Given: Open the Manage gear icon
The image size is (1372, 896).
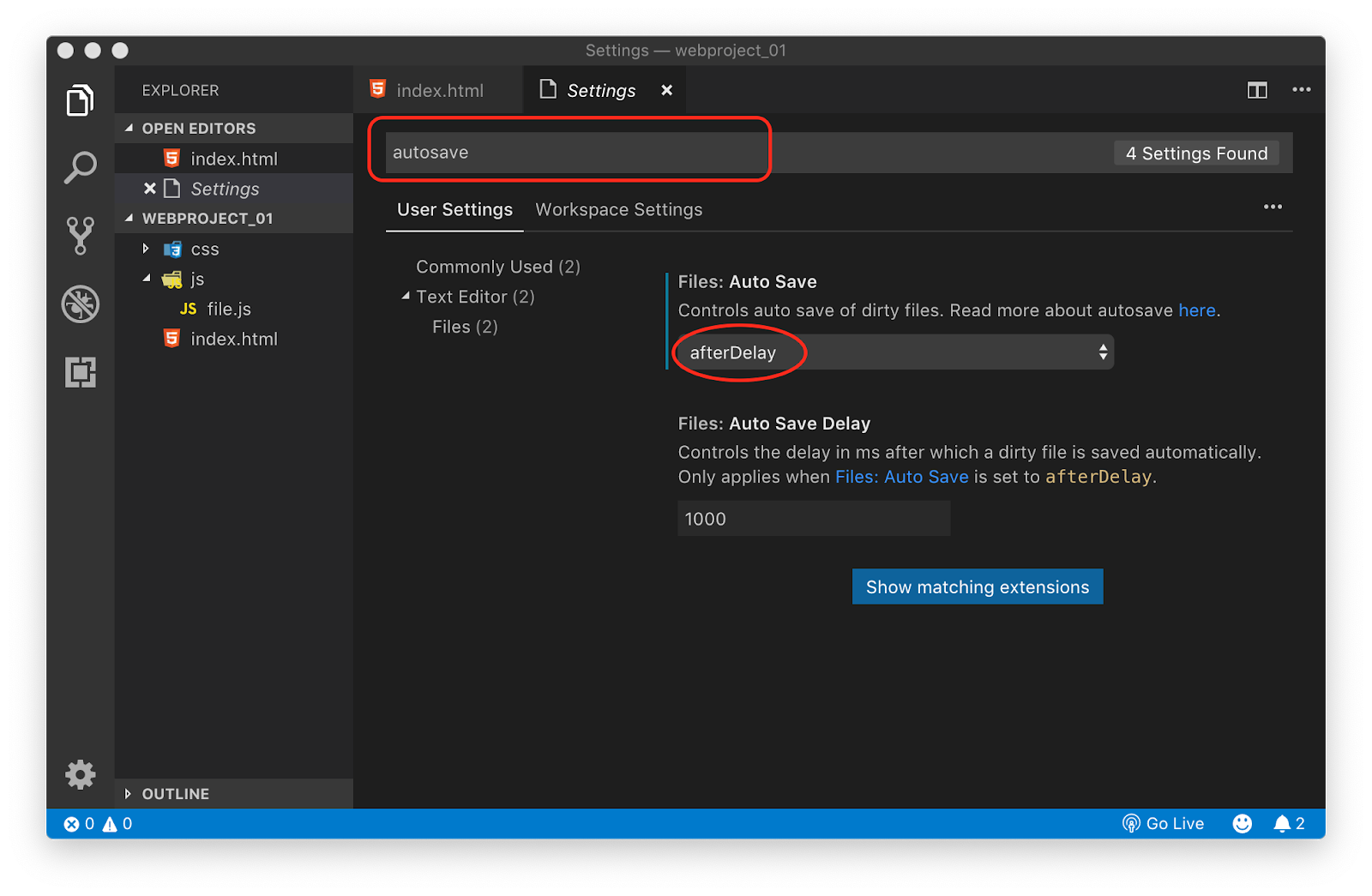Looking at the screenshot, I should 80,774.
